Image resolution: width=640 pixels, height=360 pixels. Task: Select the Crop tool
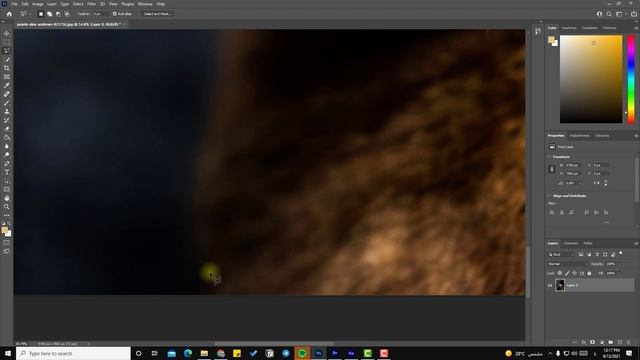(x=7, y=68)
